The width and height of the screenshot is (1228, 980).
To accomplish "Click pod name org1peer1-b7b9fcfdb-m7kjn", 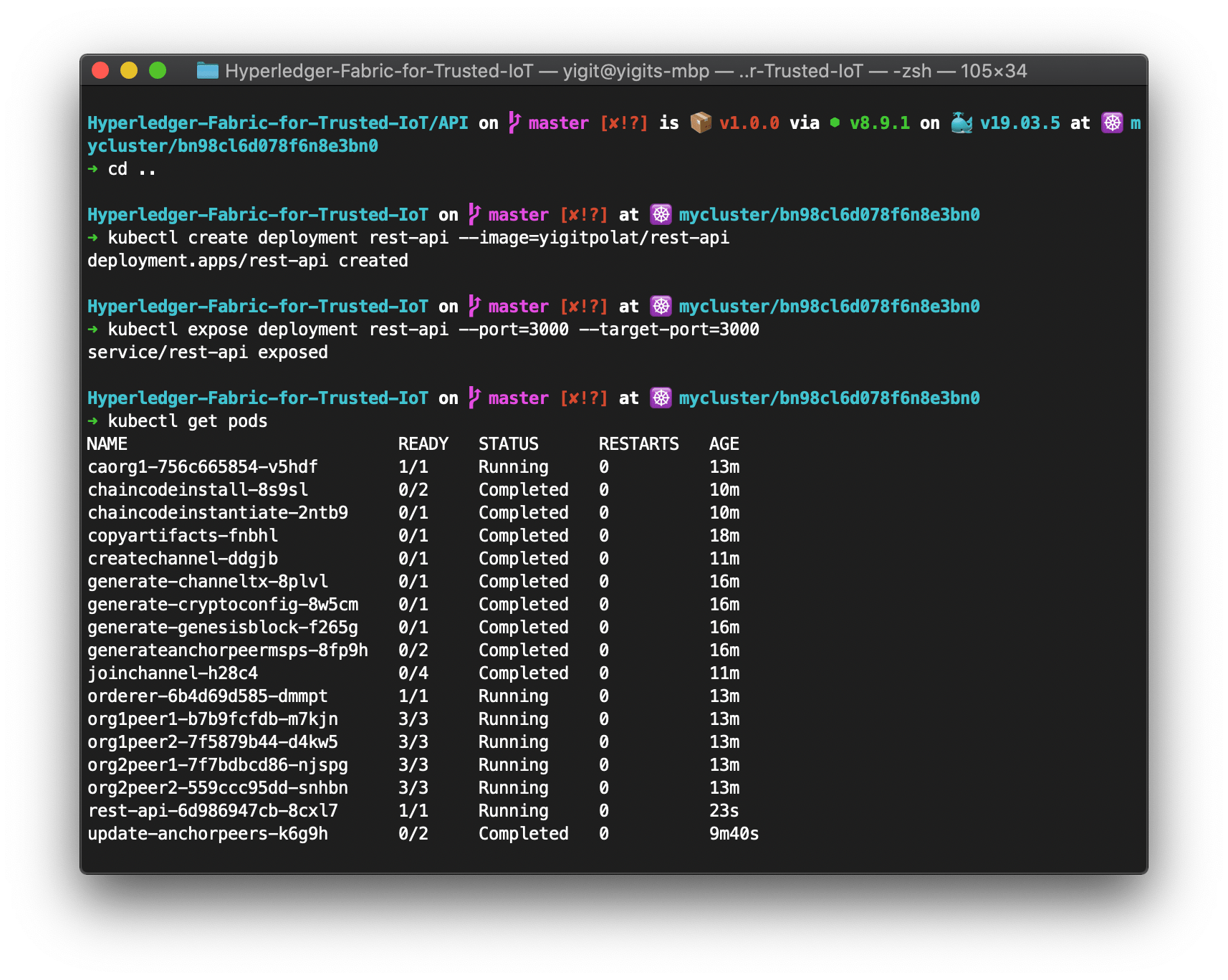I will tap(213, 719).
